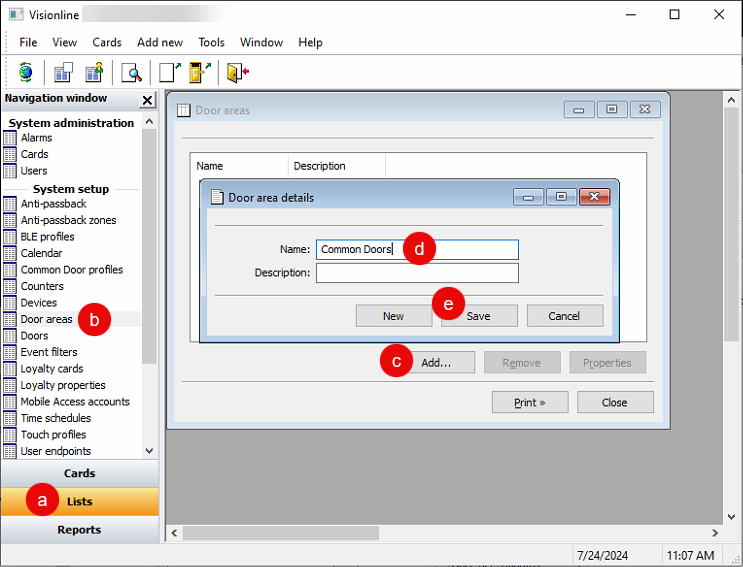Open the Cards menu in menu bar
Screen dimensions: 743x567
pyautogui.click(x=107, y=42)
